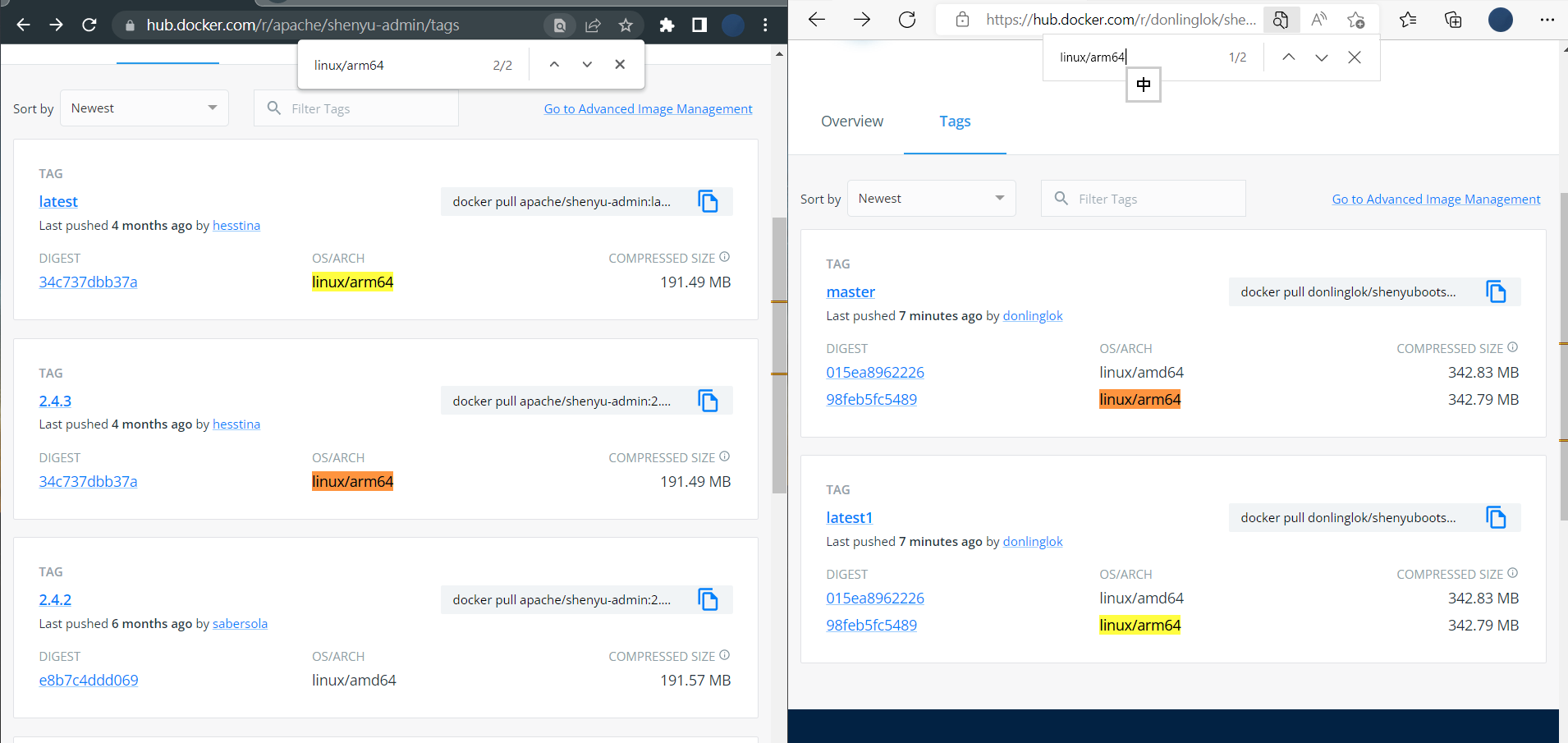Image resolution: width=1568 pixels, height=743 pixels.
Task: Open the latest1 tag link
Action: pos(849,518)
